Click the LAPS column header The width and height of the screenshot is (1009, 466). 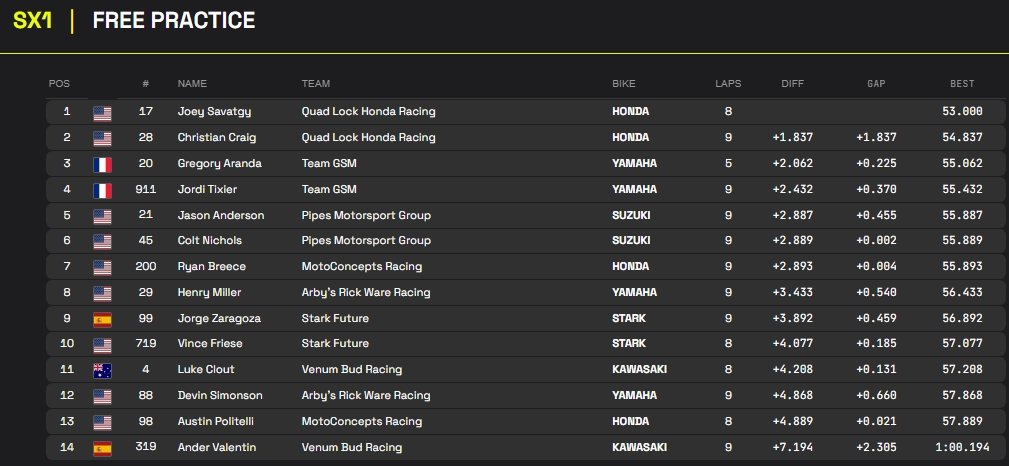728,84
